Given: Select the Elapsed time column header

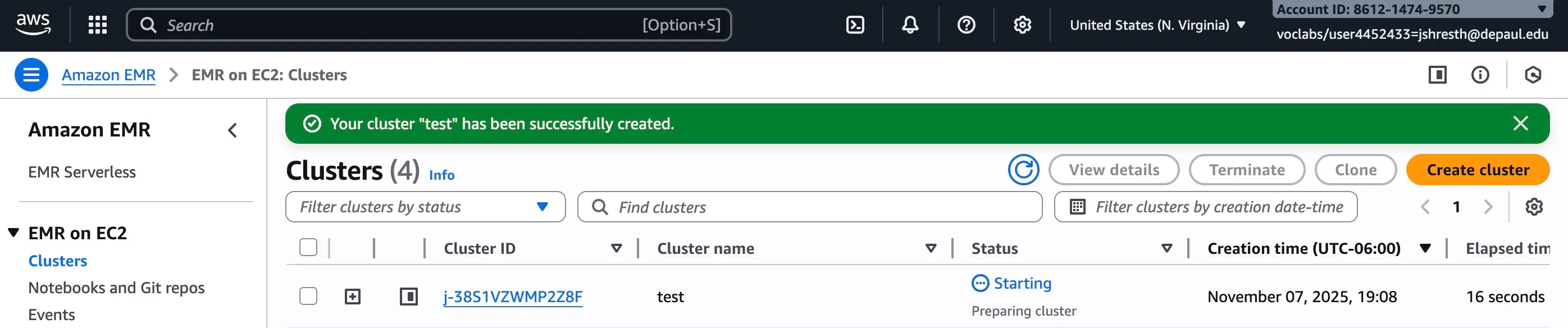Looking at the screenshot, I should pos(1507,248).
